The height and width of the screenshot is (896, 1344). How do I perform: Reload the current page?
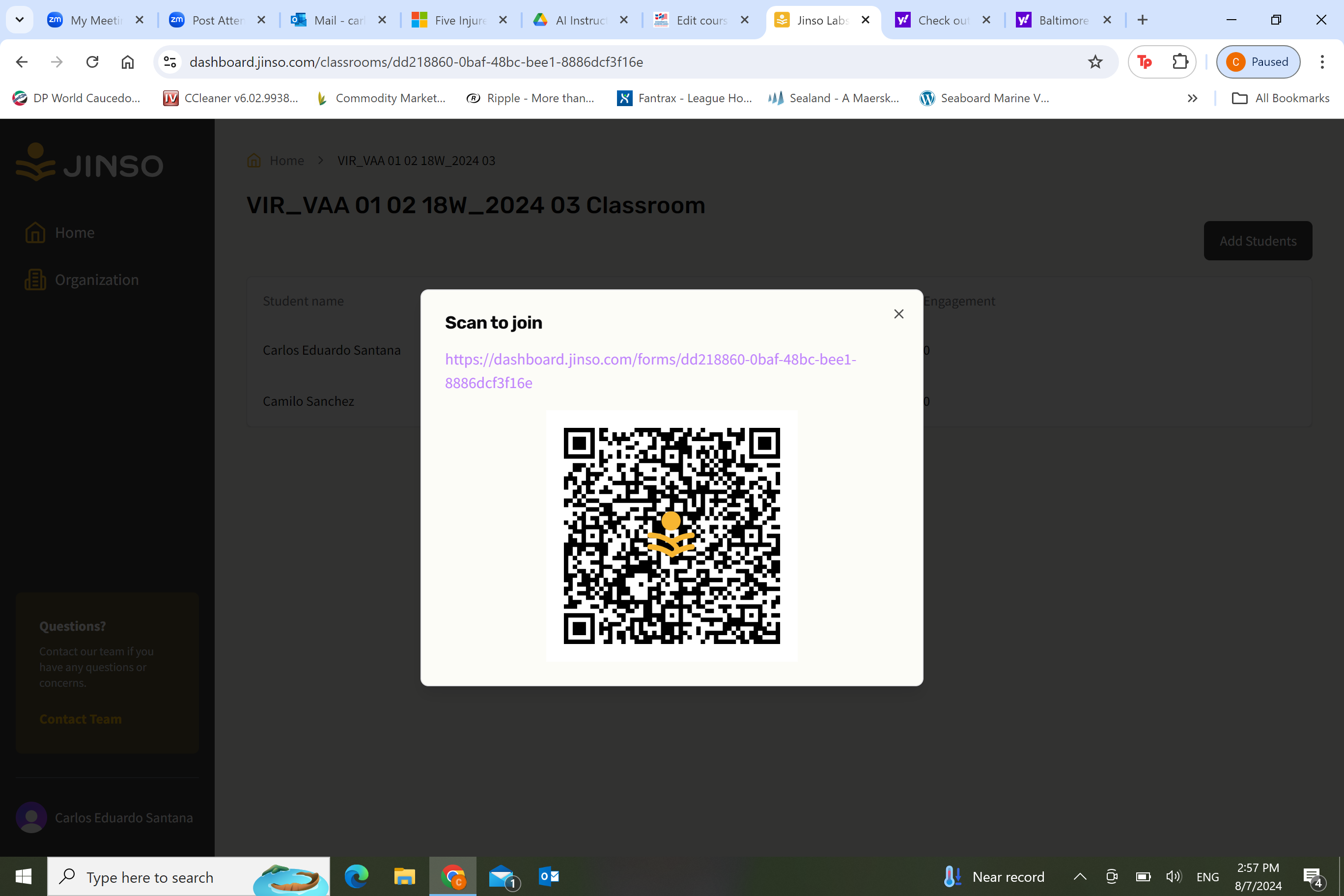pos(92,62)
